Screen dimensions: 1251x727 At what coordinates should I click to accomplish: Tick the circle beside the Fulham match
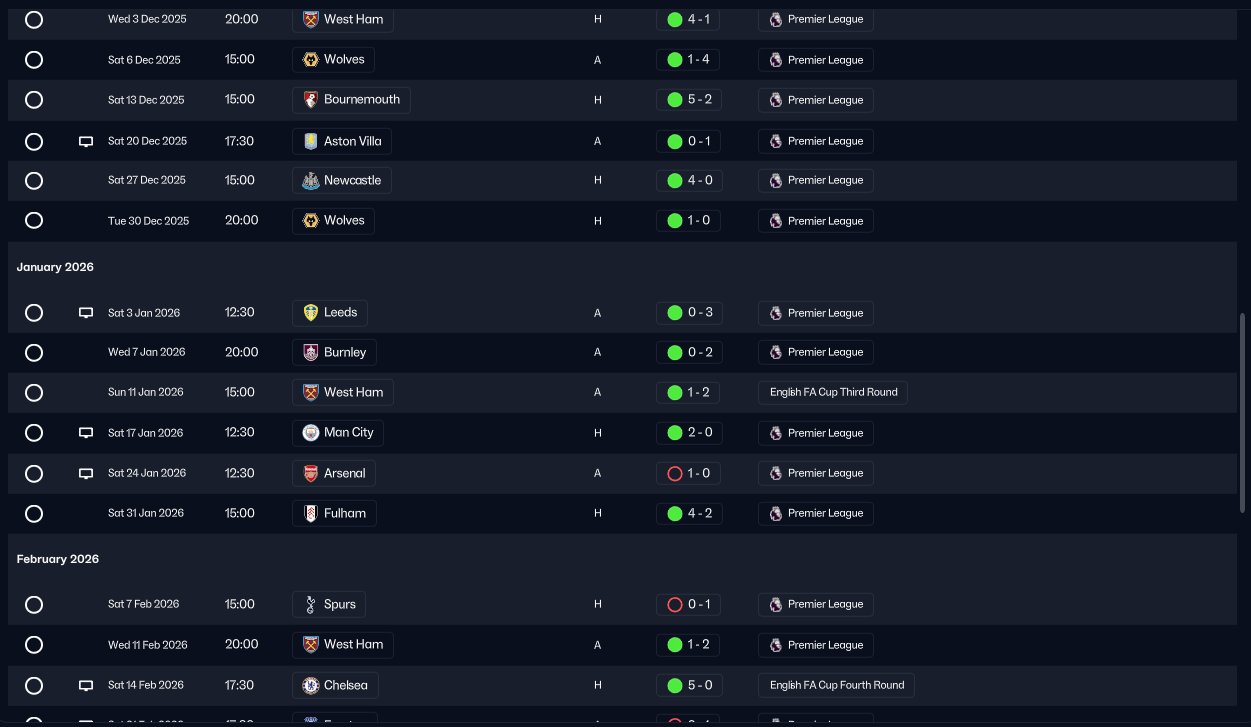coord(34,514)
